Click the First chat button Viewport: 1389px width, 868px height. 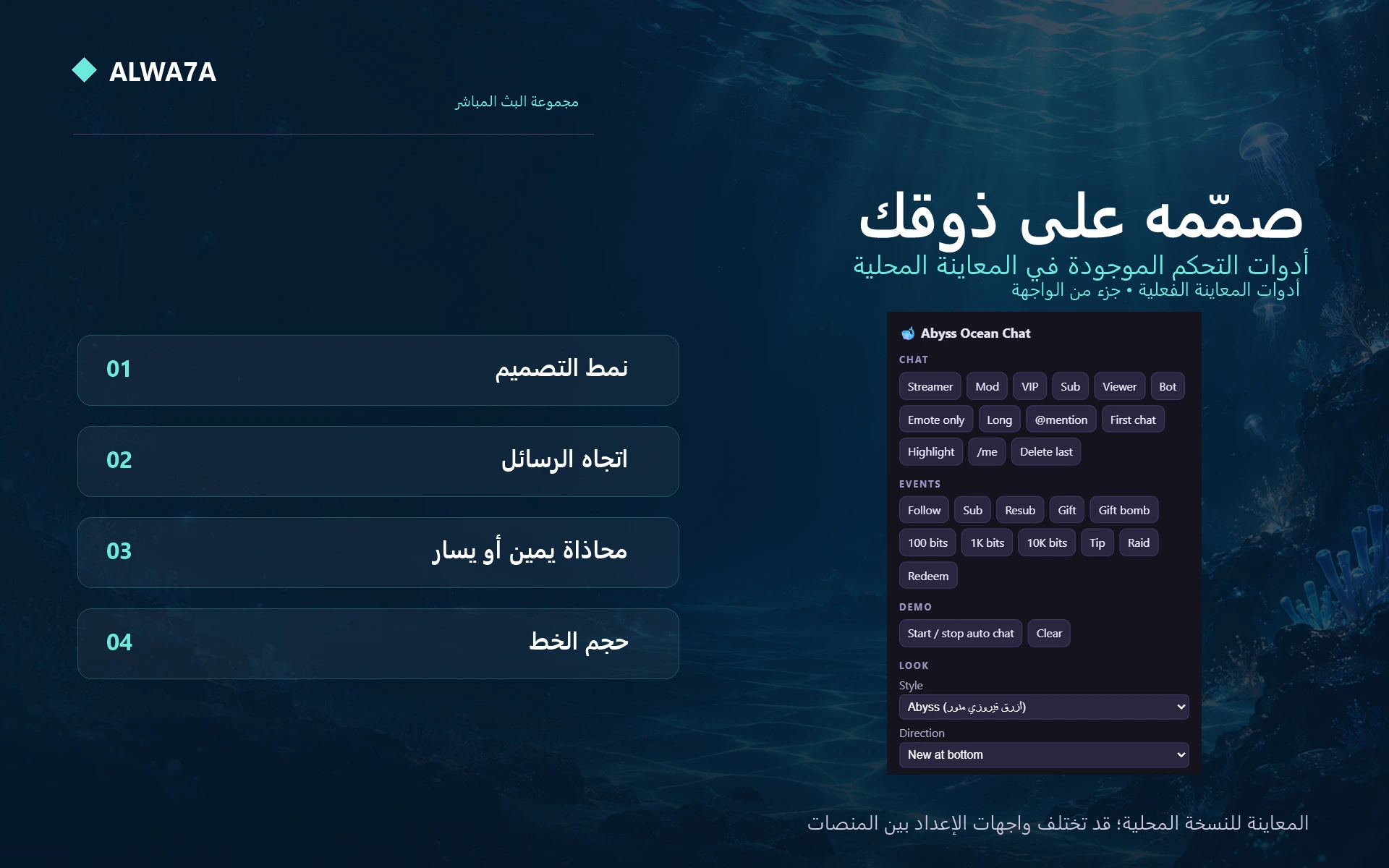coord(1133,420)
